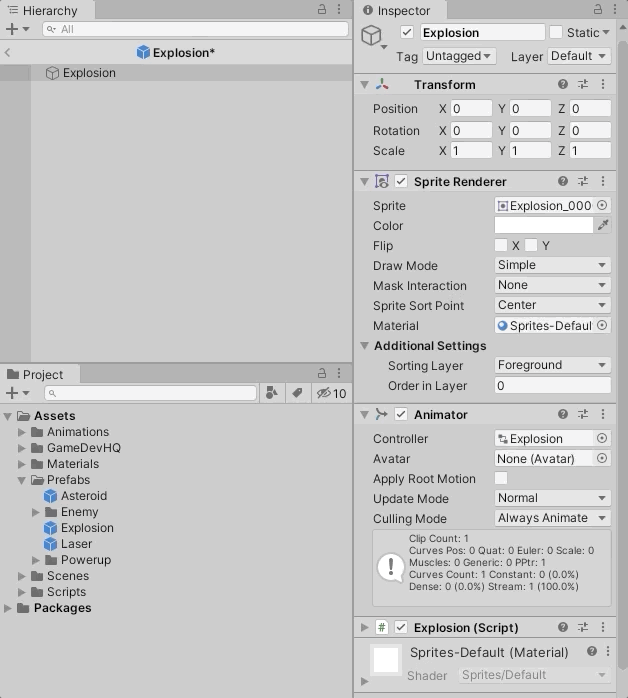Viewport: 628px width, 698px height.
Task: Click the Sprite Renderer Color swatch
Action: coord(543,225)
